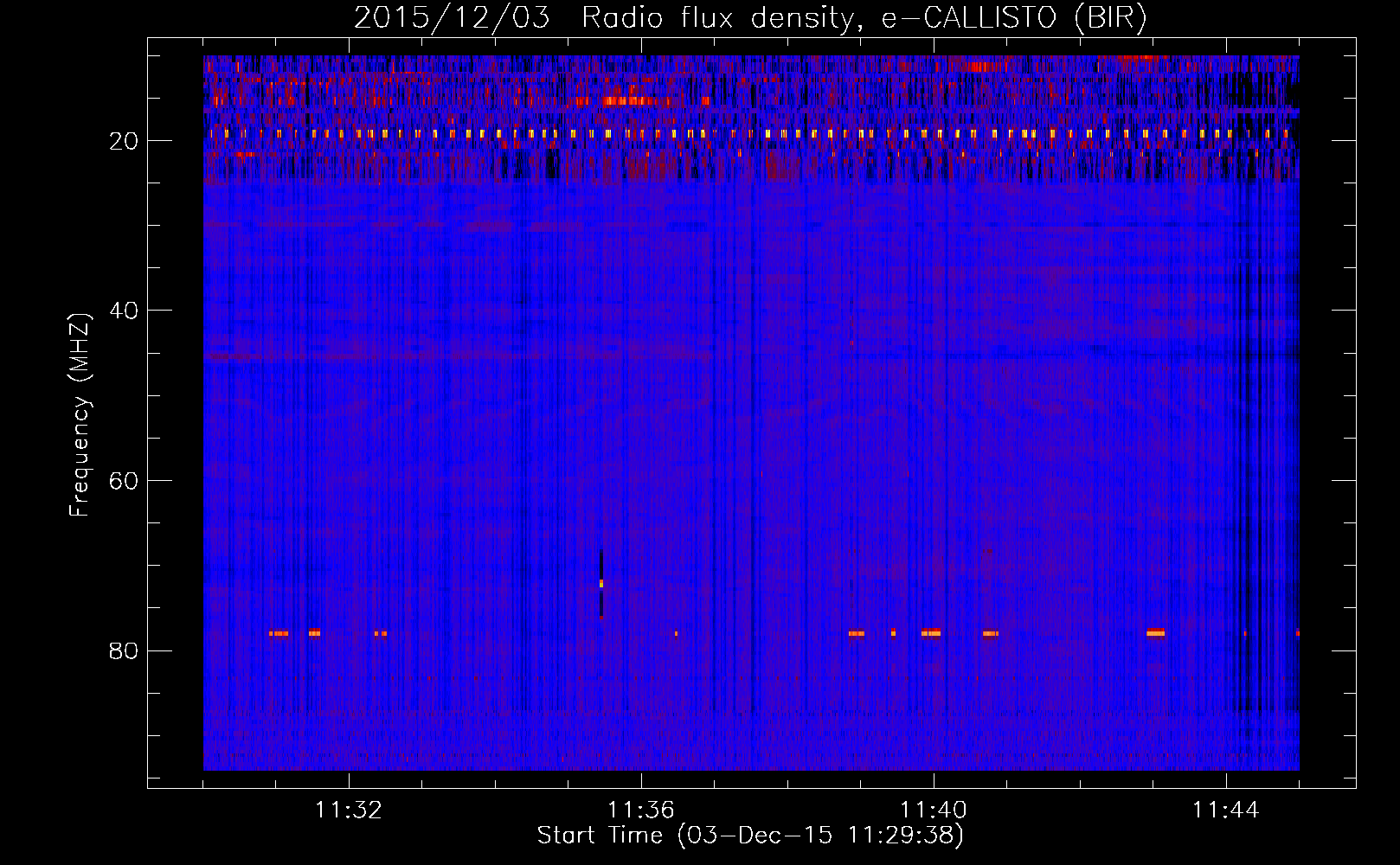Screen dimensions: 1400x865
Task: Select the 11:40 time tick label
Action: [x=934, y=811]
